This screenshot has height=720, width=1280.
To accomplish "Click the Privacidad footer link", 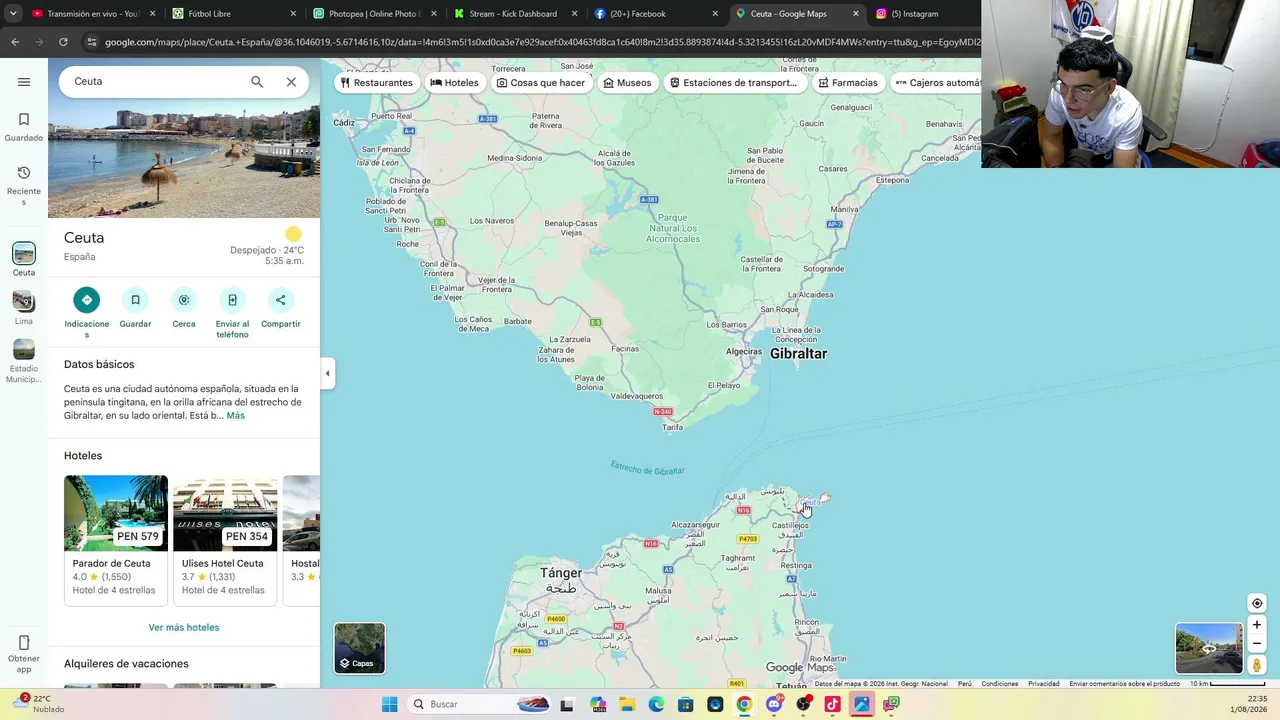I will tap(1044, 684).
